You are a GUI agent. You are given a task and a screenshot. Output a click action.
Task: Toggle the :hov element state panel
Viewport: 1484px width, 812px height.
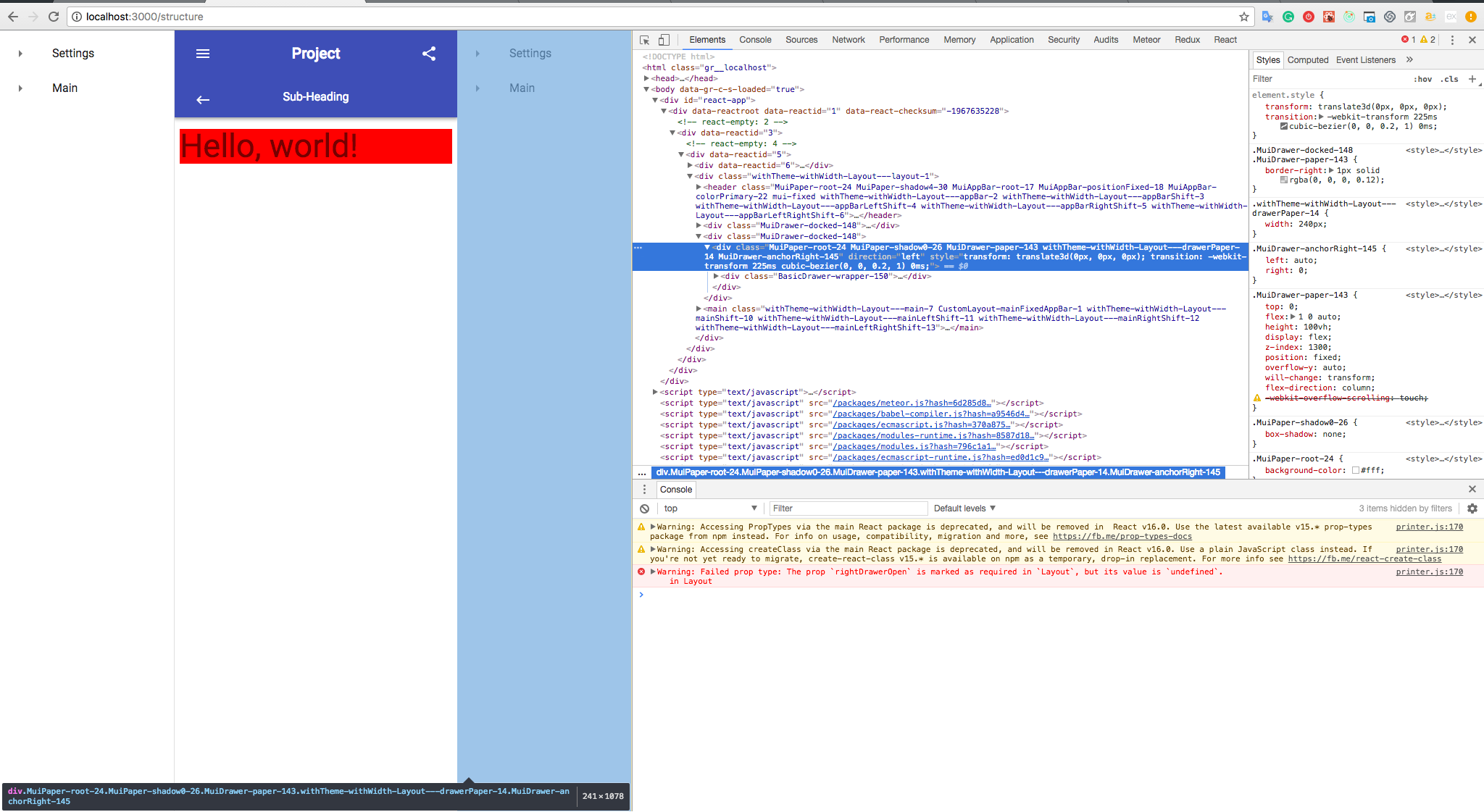point(1422,79)
